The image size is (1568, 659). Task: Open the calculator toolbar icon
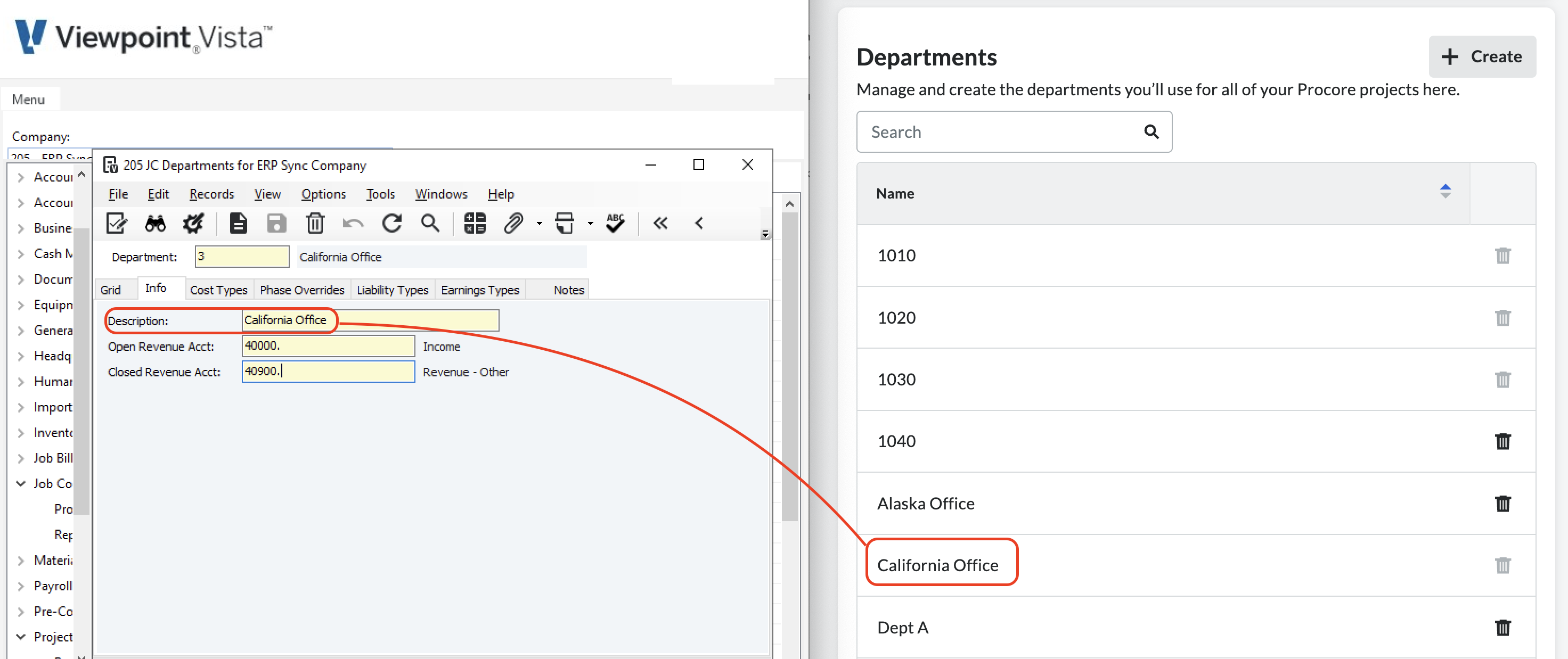tap(475, 224)
